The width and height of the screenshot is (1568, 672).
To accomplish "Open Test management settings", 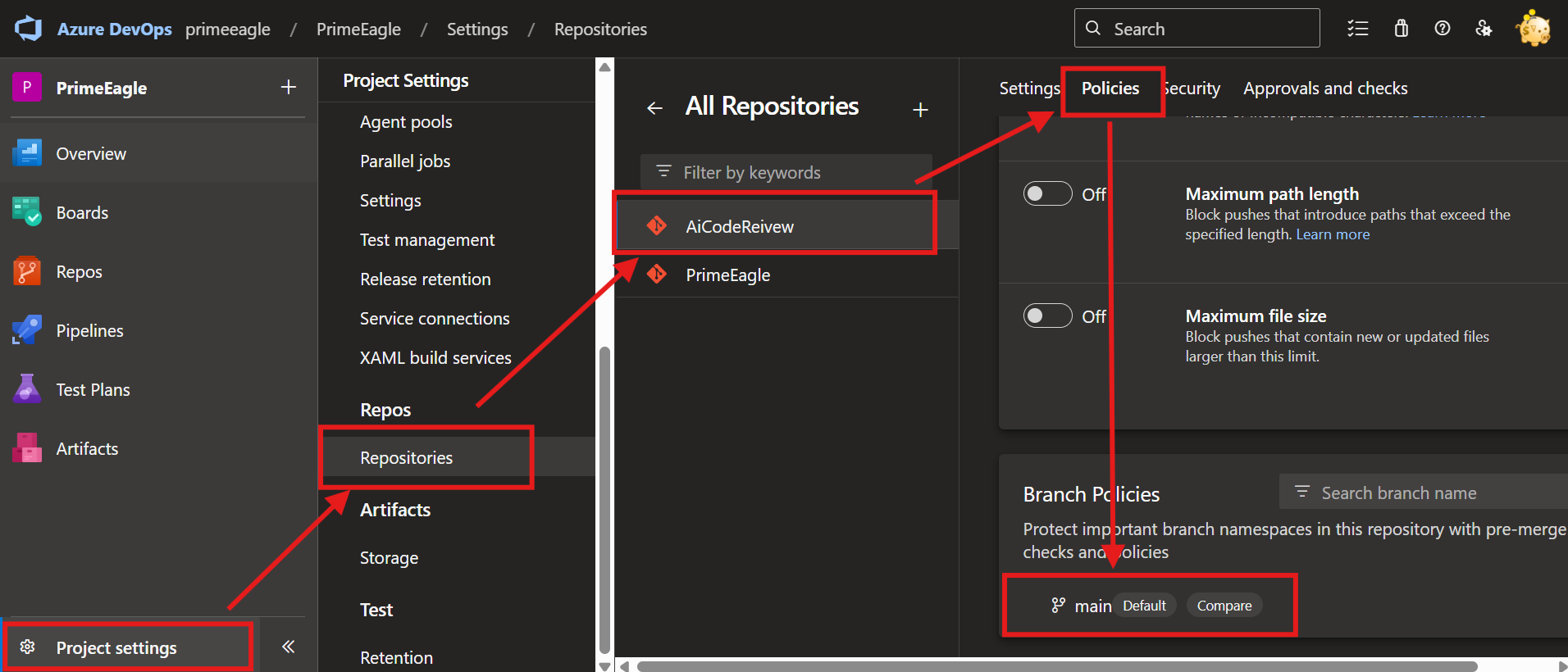I will (x=427, y=239).
